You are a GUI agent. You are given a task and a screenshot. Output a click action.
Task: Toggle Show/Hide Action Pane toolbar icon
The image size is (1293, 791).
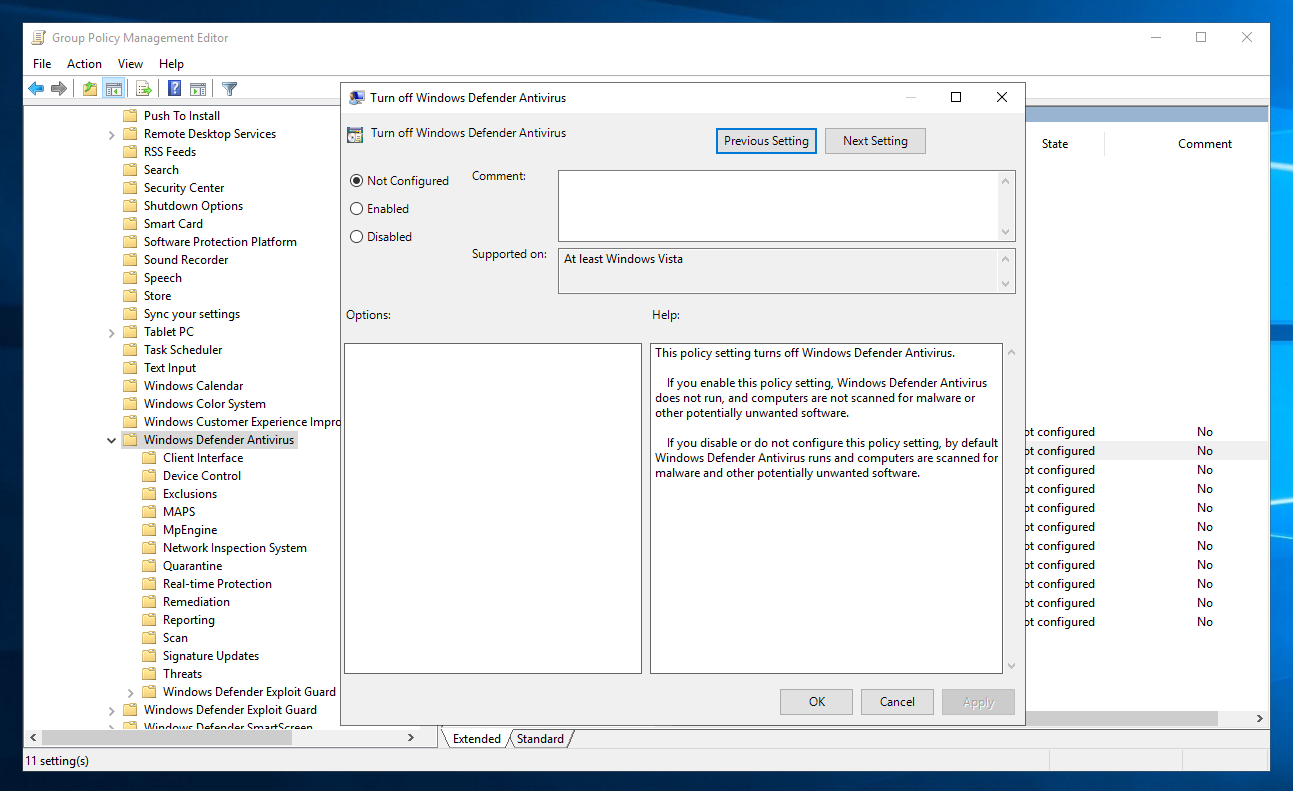point(198,89)
